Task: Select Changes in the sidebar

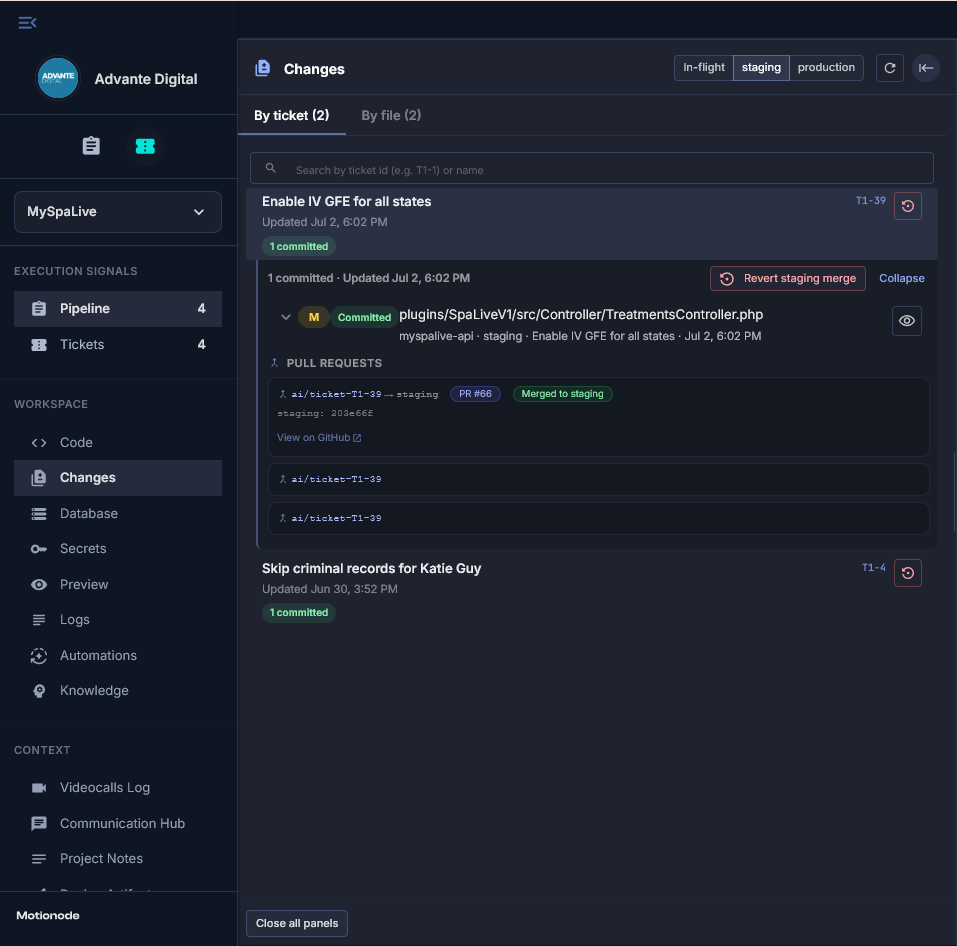Action: [x=118, y=478]
